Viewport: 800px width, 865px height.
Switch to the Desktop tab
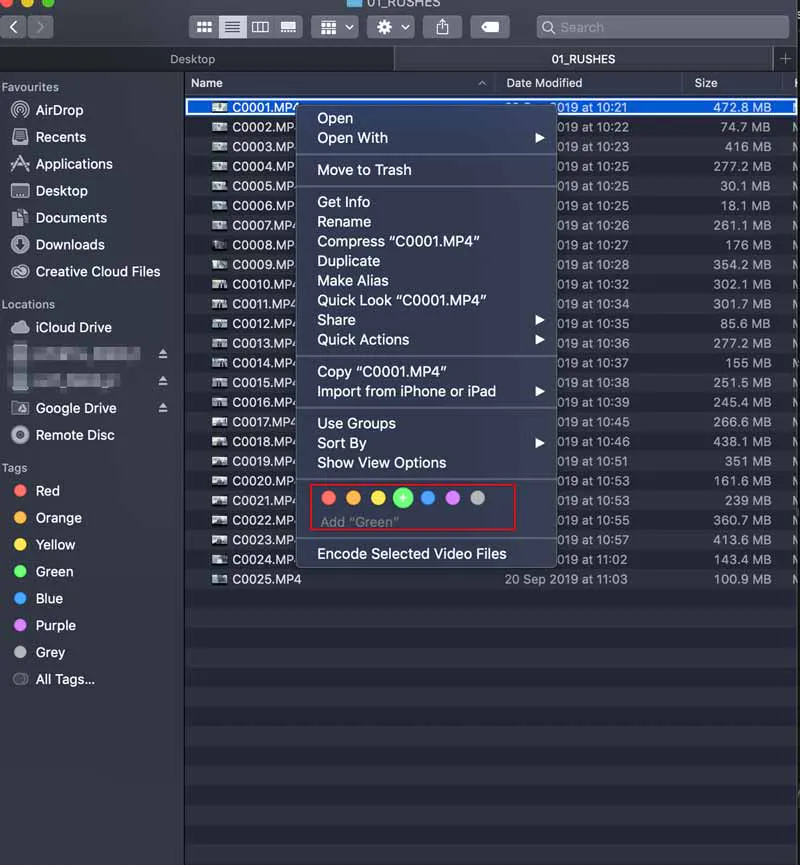[192, 59]
